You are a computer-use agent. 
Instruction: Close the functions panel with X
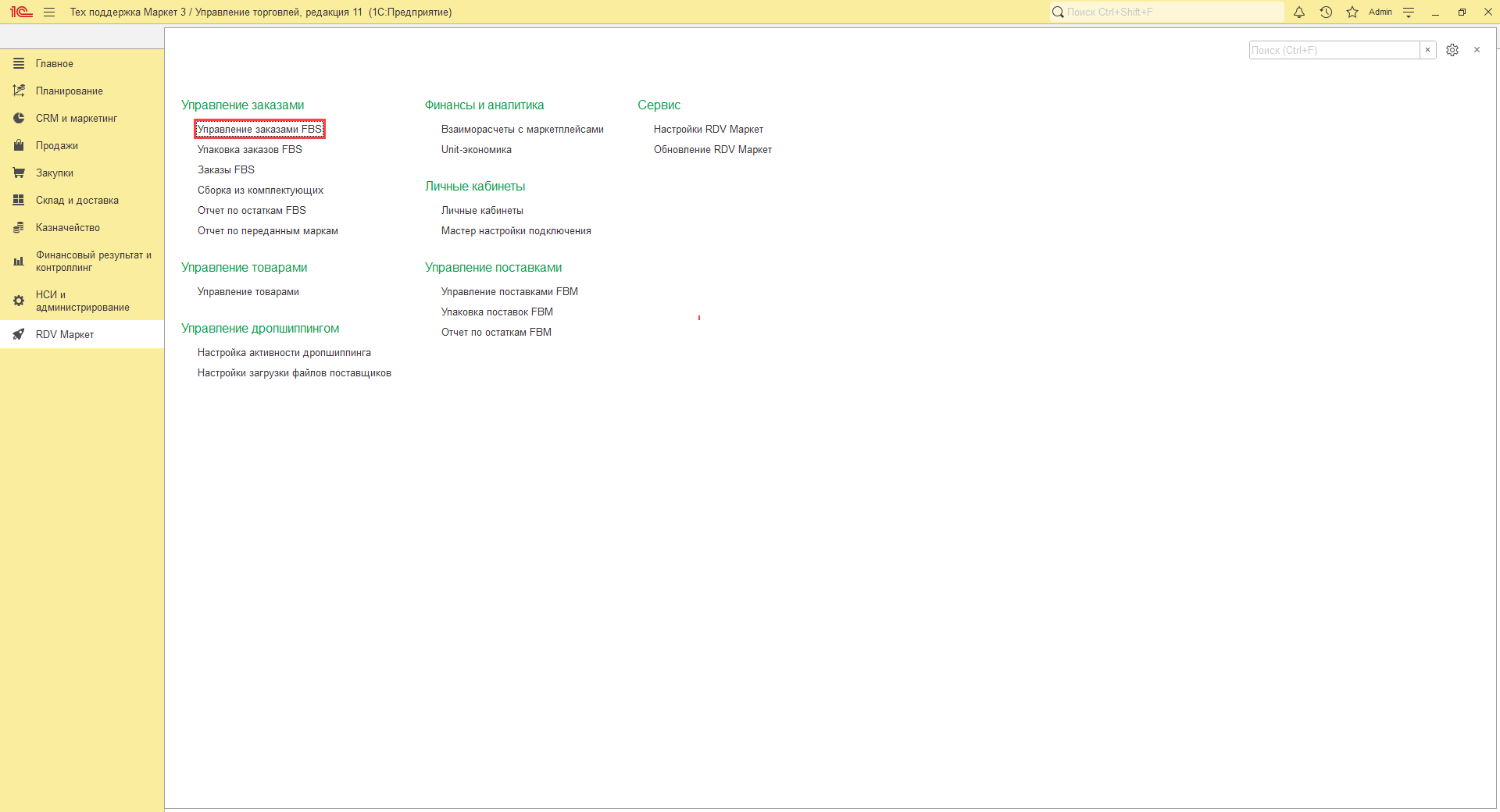[1477, 50]
